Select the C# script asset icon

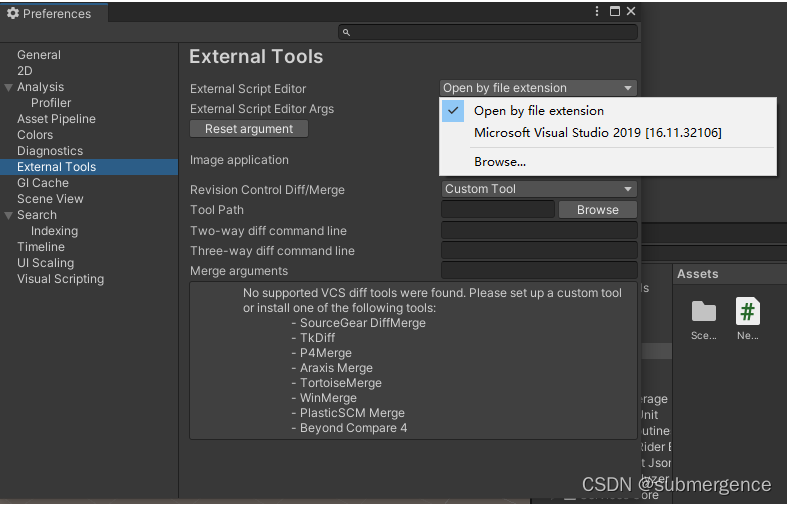[747, 312]
